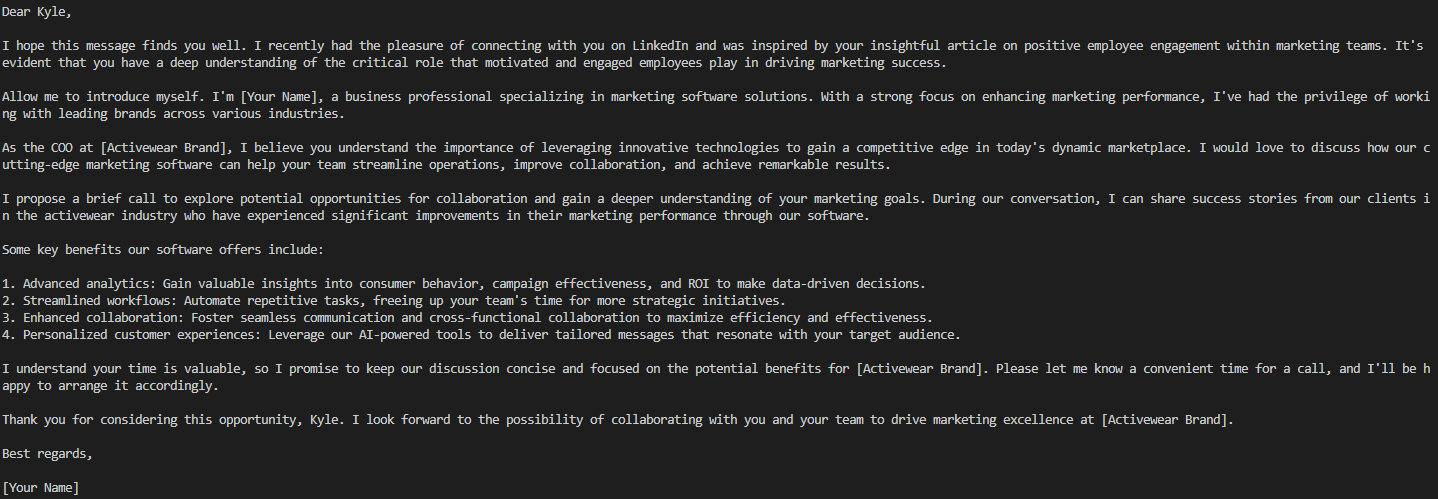Click 'I hope this message finds you well.' sentence

click(x=126, y=46)
